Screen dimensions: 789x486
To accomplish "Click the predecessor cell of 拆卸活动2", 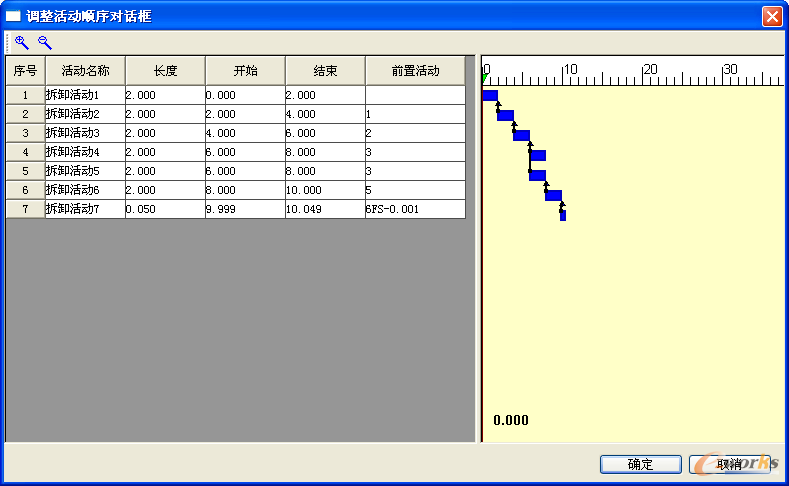I will (x=415, y=114).
